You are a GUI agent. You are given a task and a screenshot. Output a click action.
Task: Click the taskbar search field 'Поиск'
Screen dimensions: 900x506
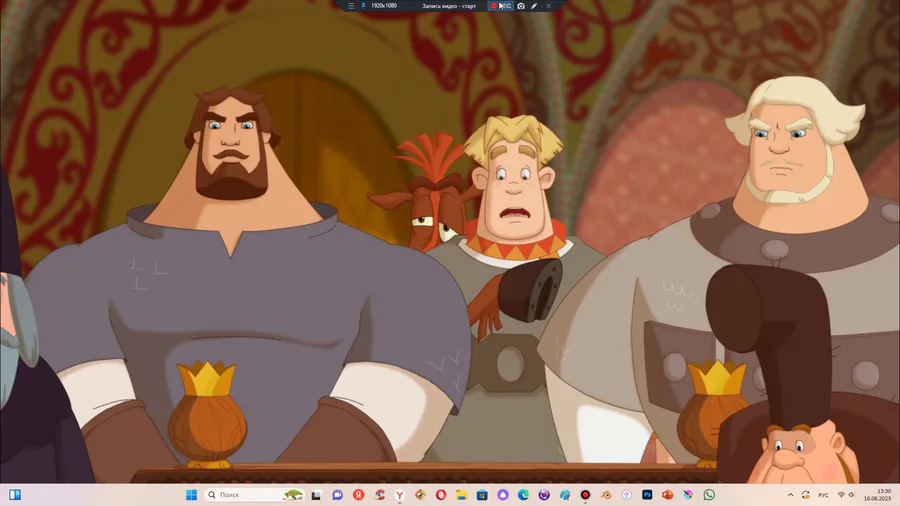(x=254, y=495)
